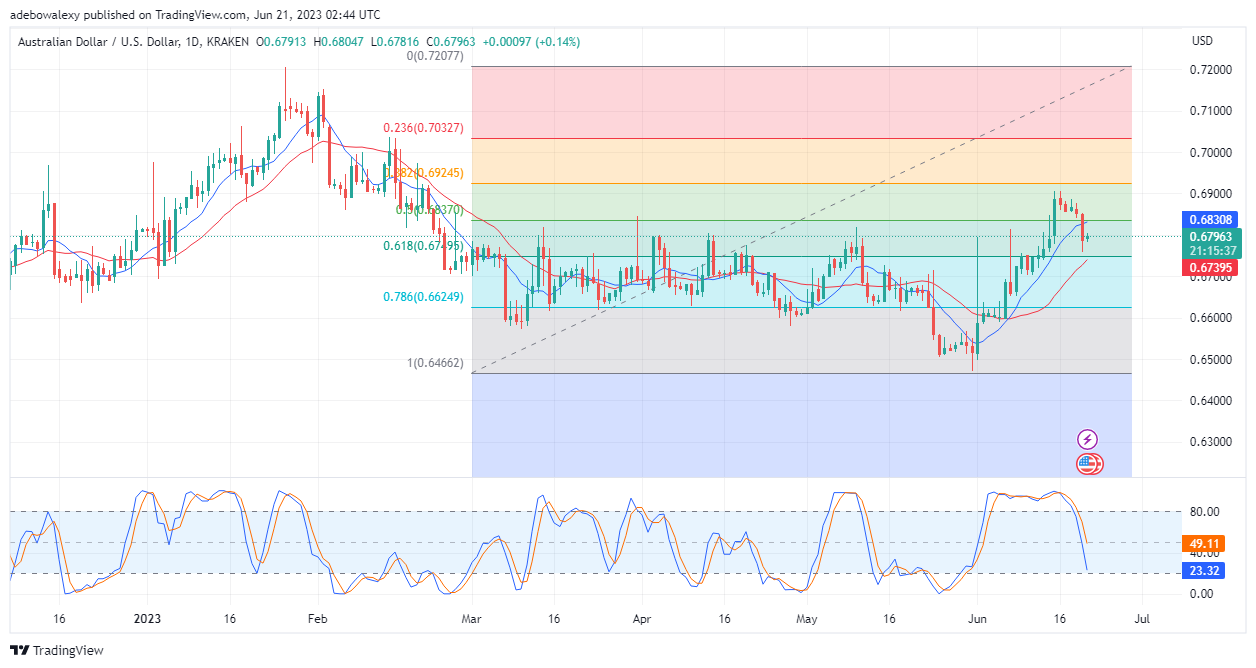
Task: Click the 0(0.72077) Fibonacci level label
Action: [435, 56]
